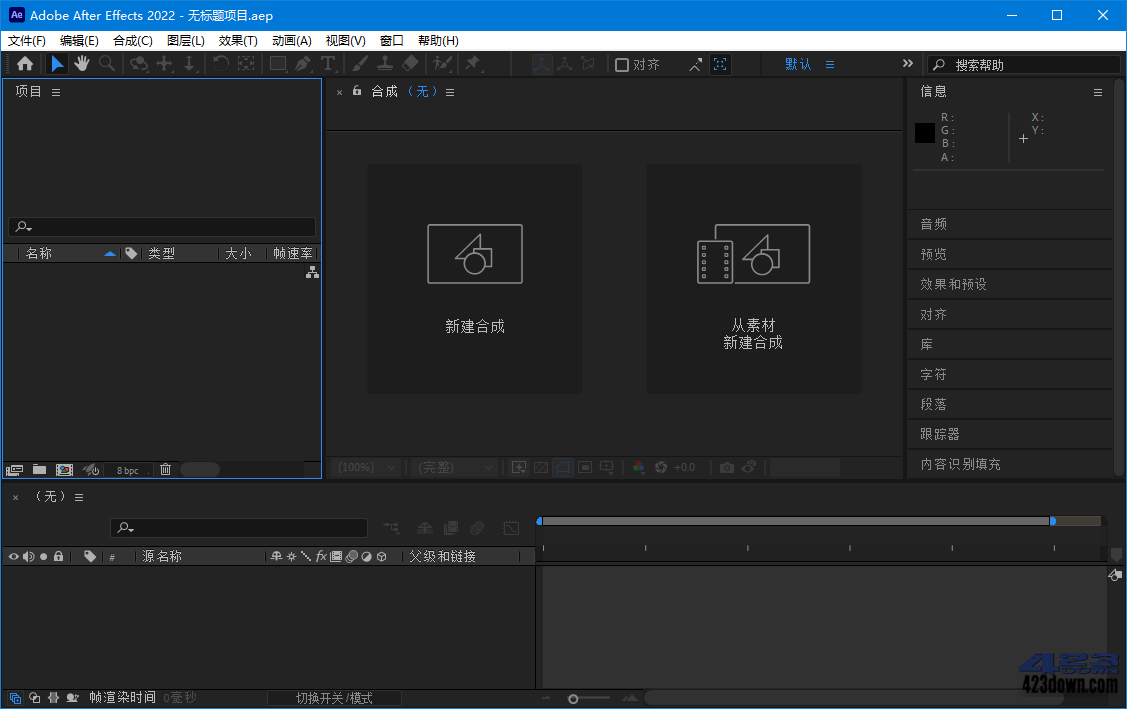Activate the Zoom tool
Viewport: 1127px width, 709px height.
106,63
